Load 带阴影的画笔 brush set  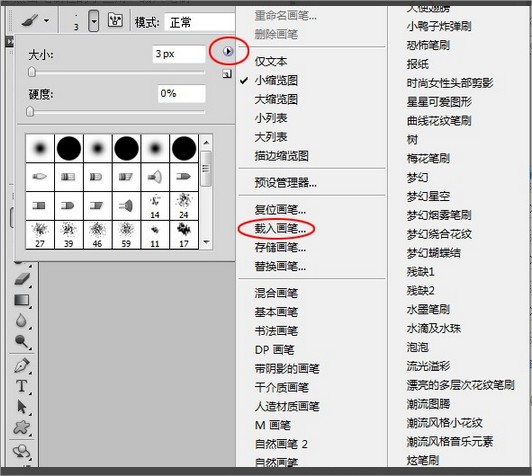[287, 369]
